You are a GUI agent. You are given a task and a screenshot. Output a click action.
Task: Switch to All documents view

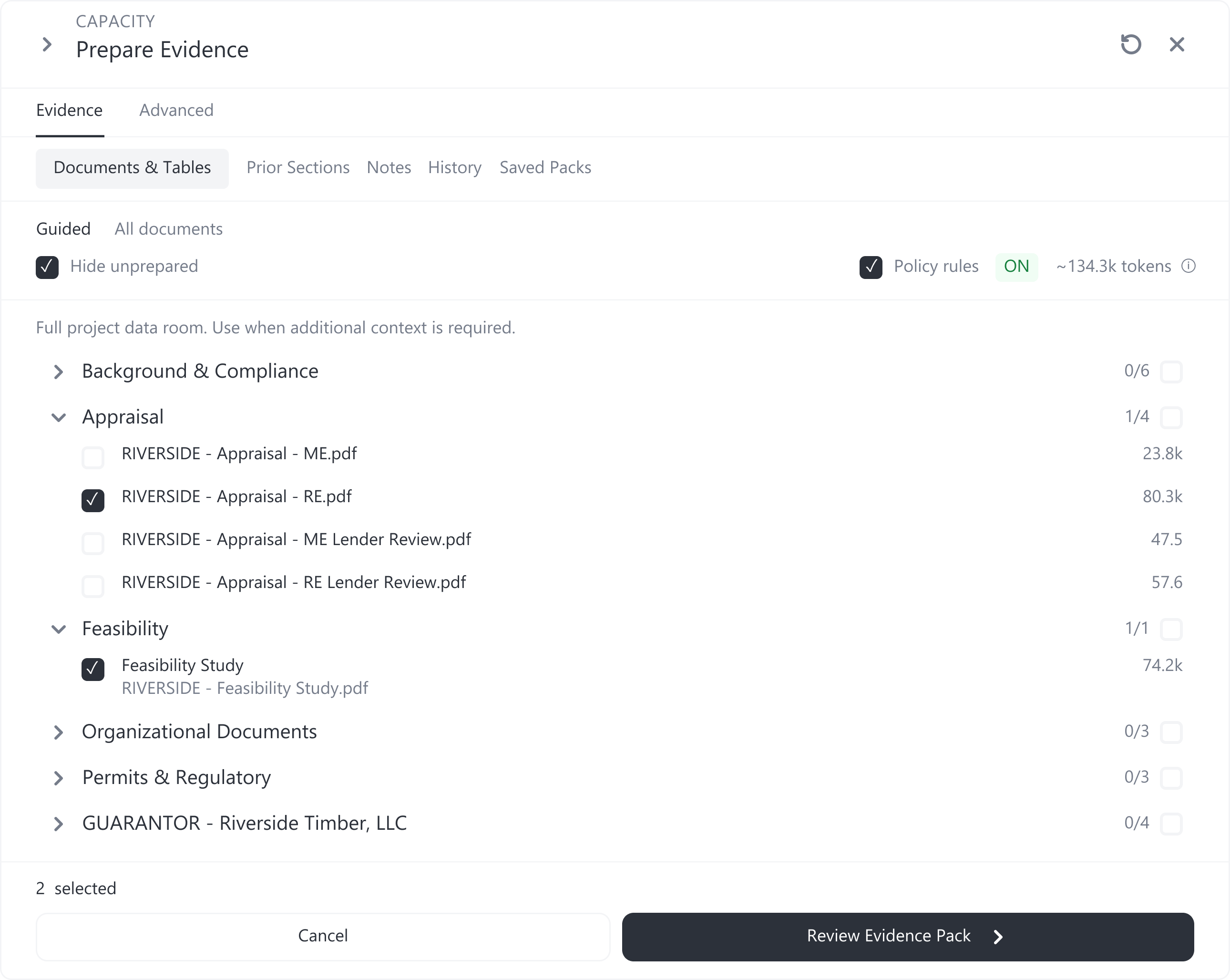pos(168,229)
